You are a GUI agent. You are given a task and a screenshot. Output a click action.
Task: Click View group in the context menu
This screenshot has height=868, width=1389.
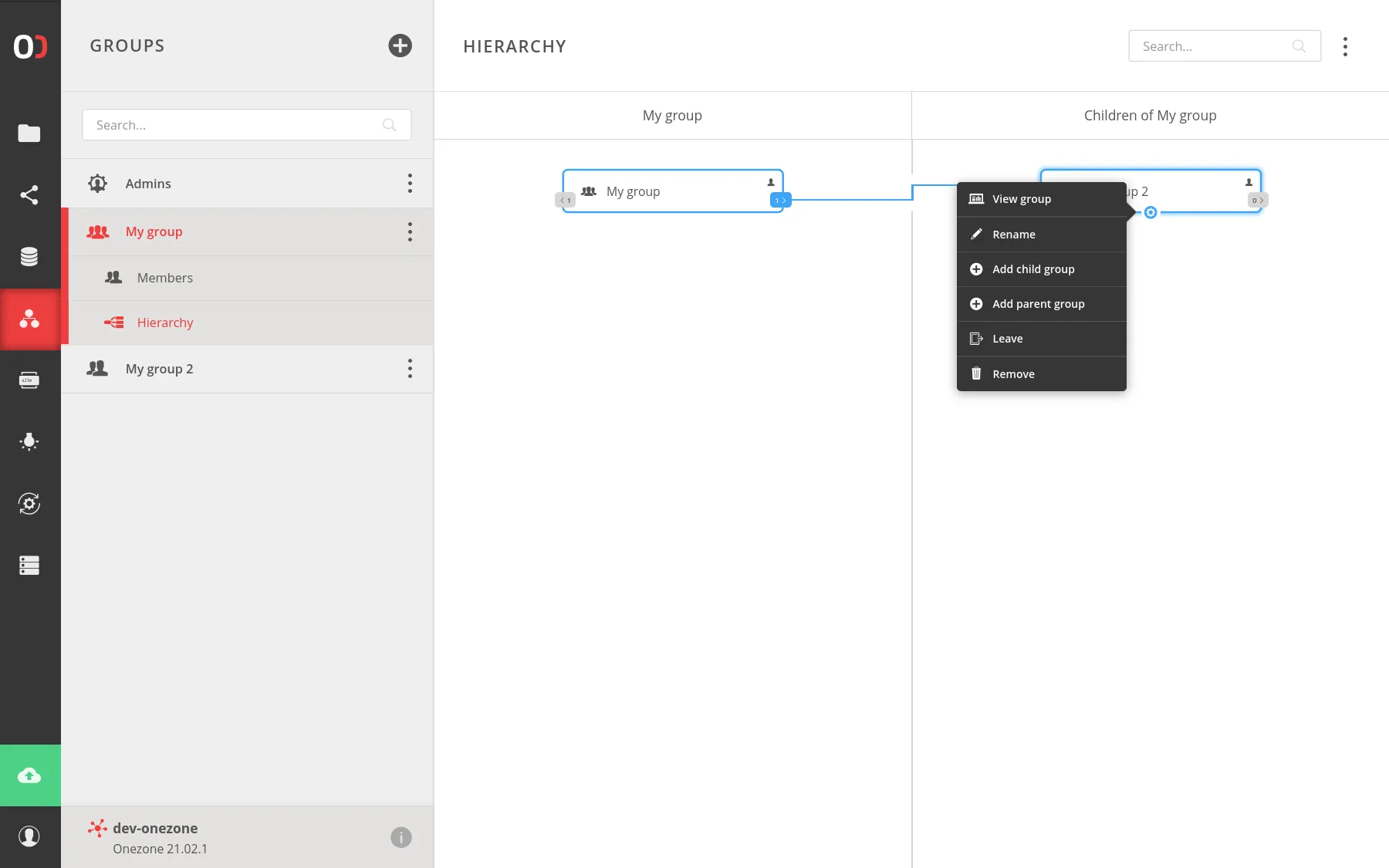pos(1020,198)
